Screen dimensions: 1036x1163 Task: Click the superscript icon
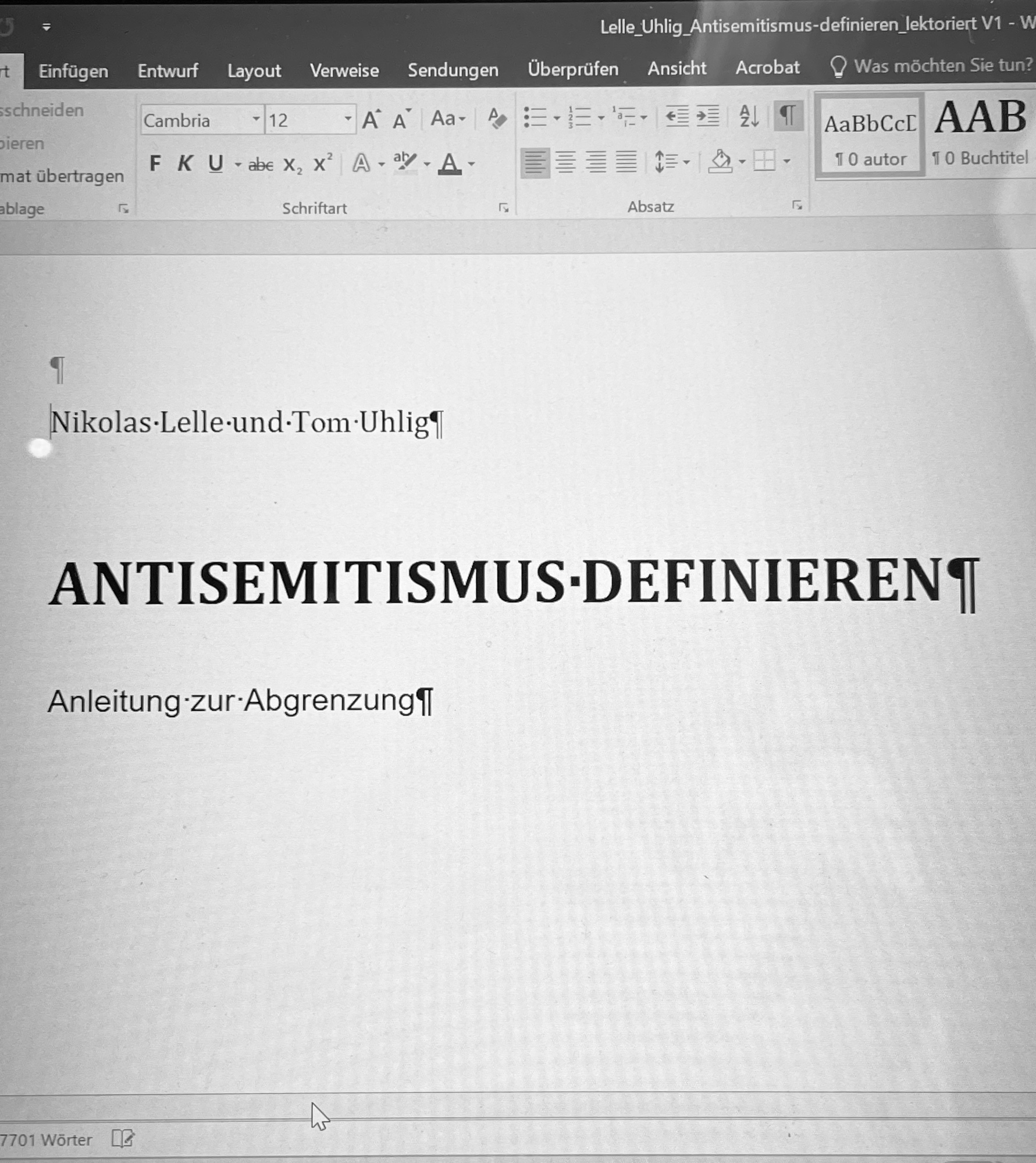coord(322,164)
